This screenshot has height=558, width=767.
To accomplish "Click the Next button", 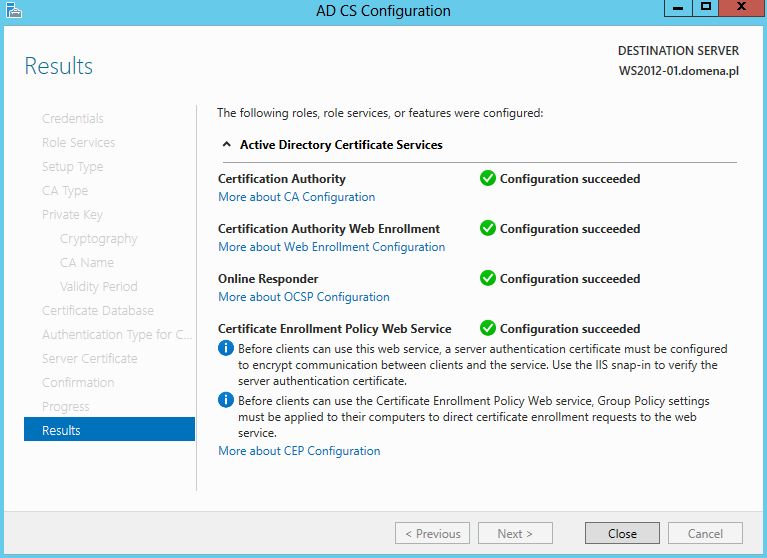I will click(515, 534).
